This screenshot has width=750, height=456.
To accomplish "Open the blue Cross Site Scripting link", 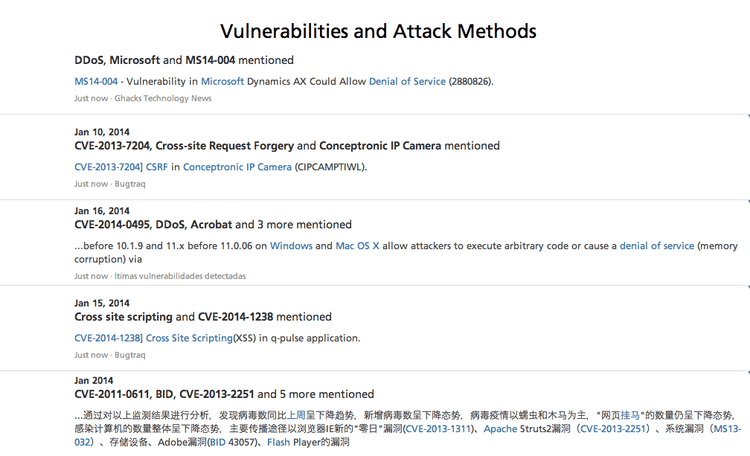I will pos(189,338).
